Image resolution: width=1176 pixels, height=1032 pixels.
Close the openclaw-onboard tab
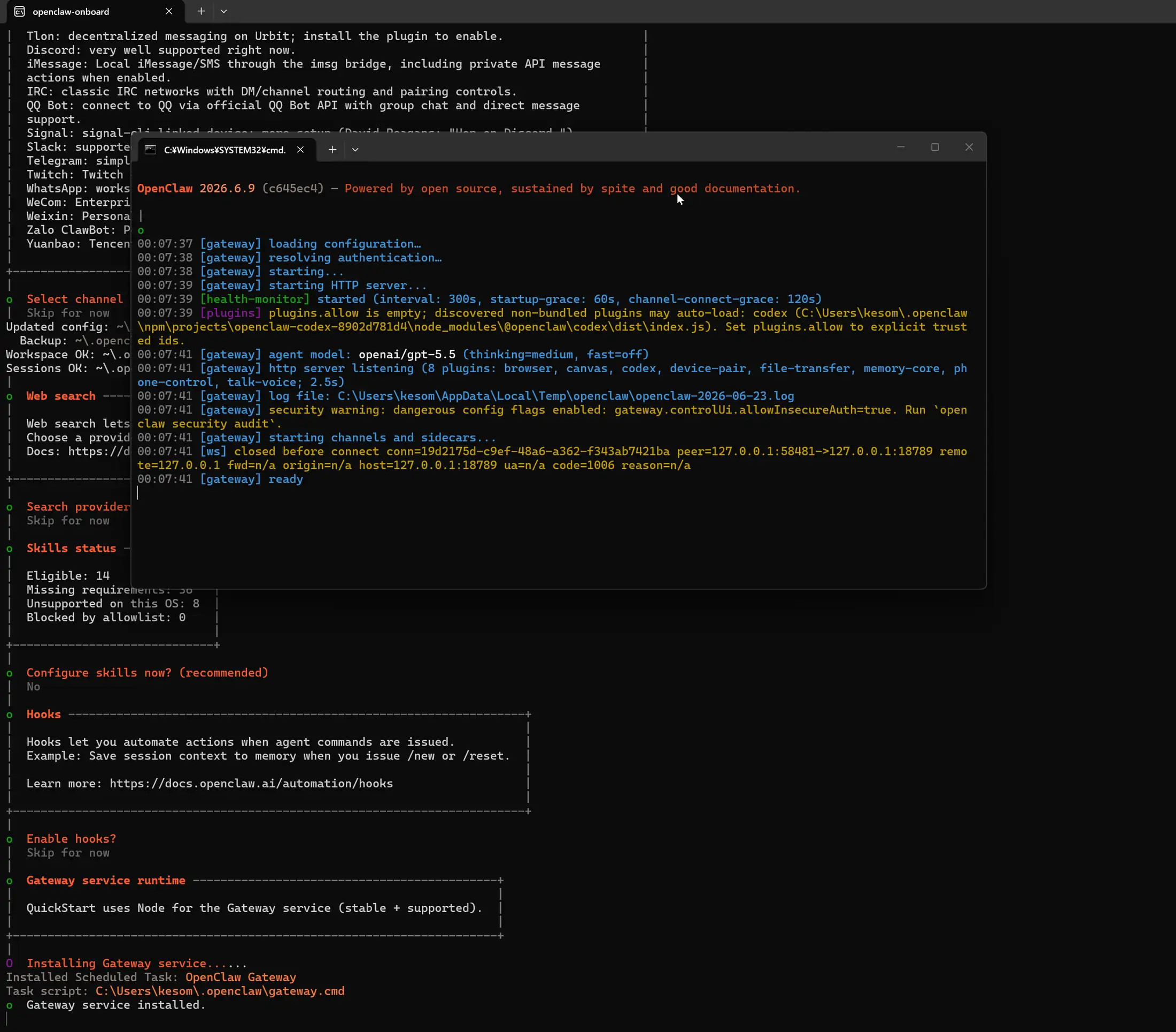(x=168, y=12)
